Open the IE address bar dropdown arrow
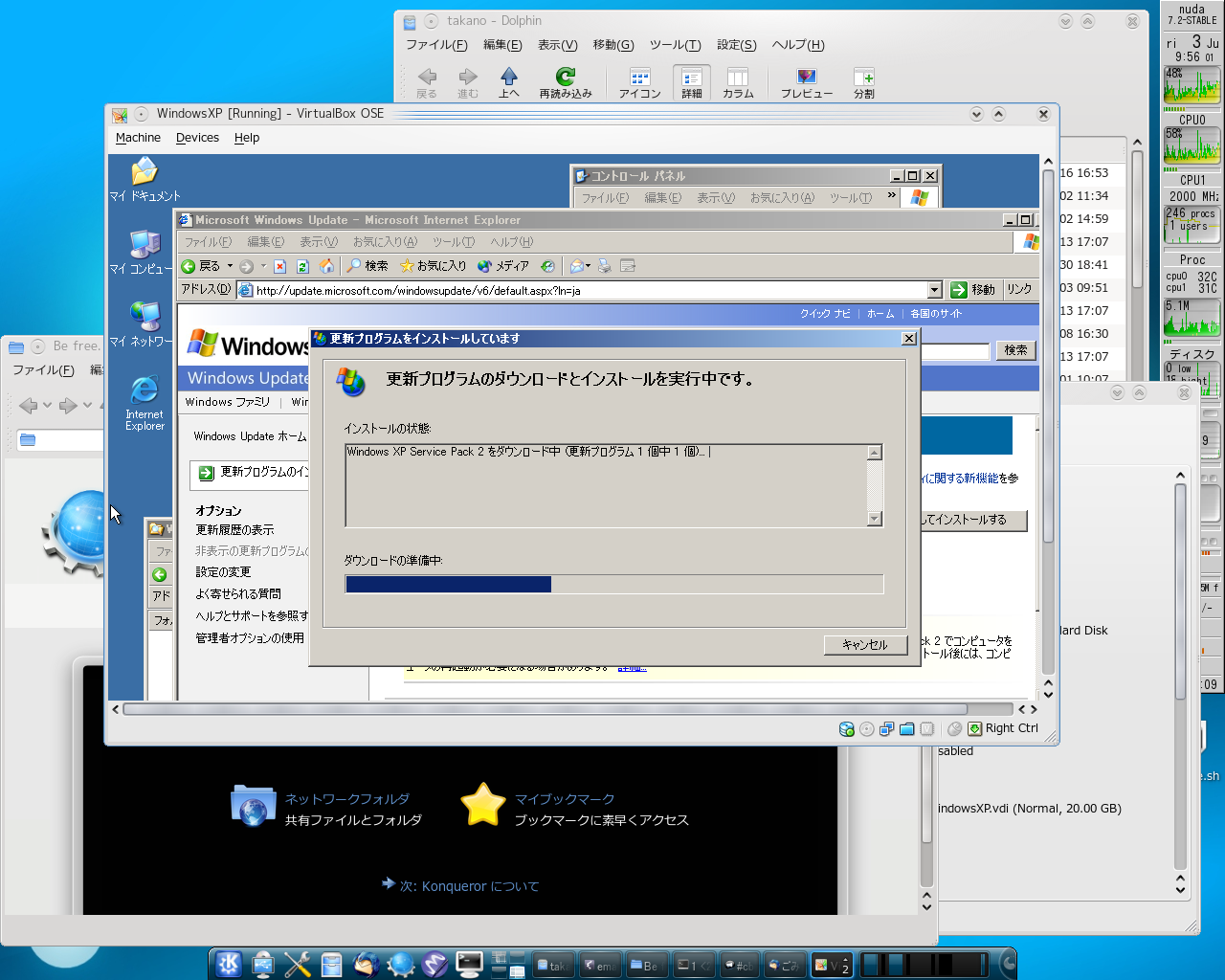 [x=935, y=290]
